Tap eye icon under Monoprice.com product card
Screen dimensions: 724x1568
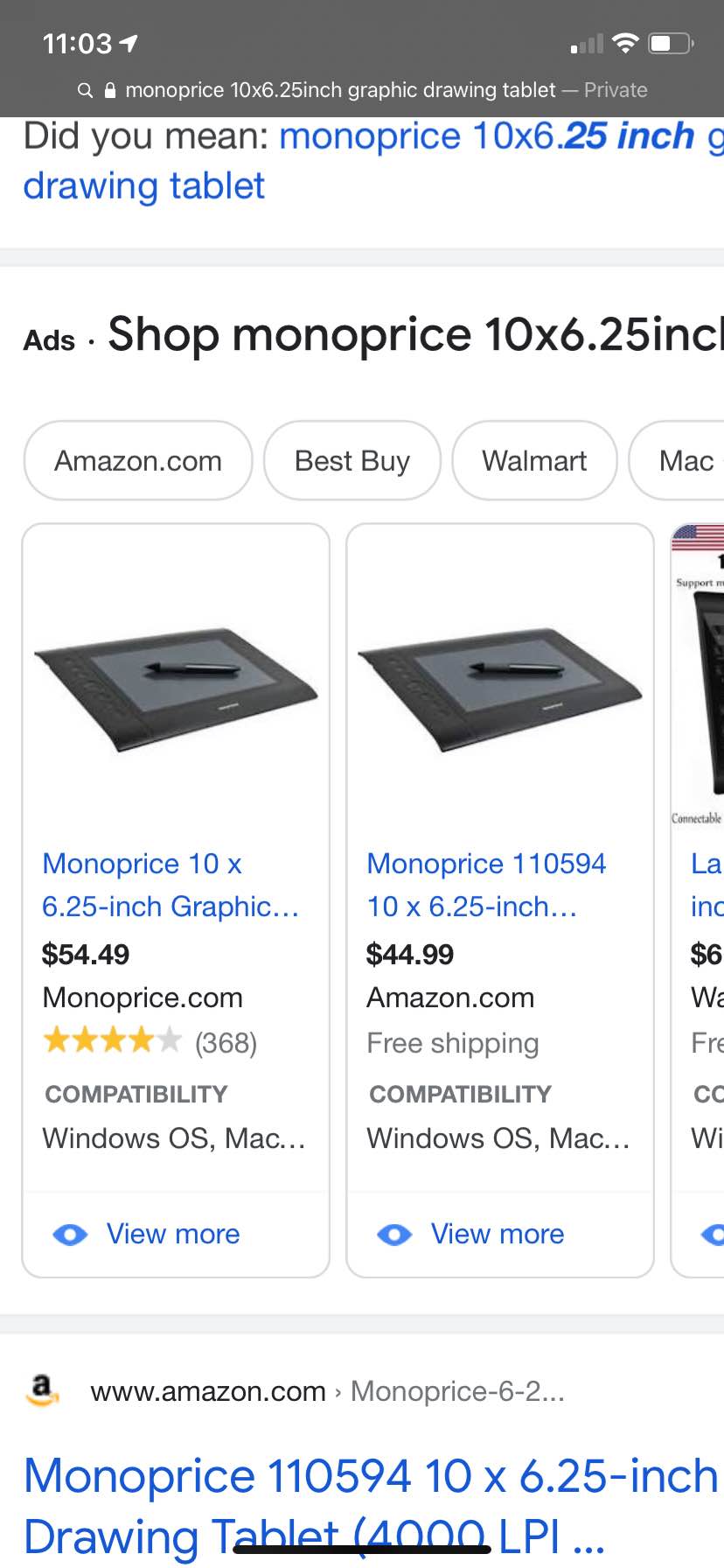(70, 1234)
